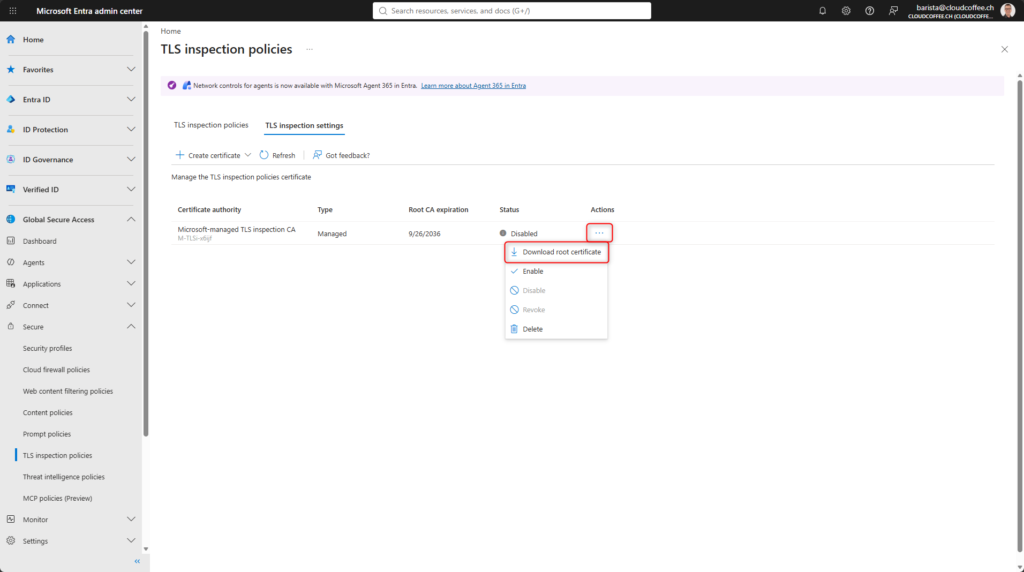Click the Favorites star icon
The image size is (1024, 572).
10,69
